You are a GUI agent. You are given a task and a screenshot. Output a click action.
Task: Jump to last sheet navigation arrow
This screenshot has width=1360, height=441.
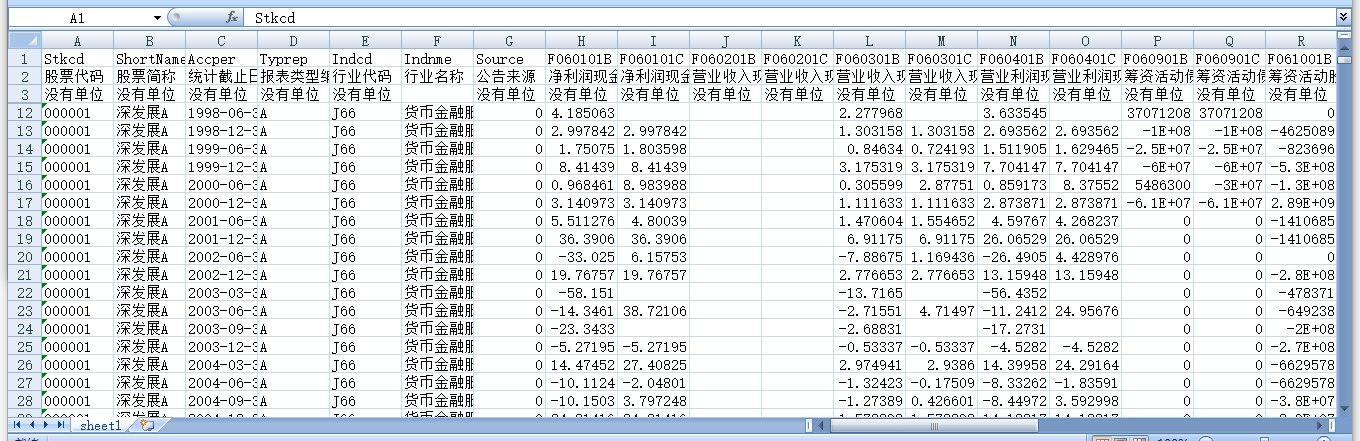coord(63,425)
